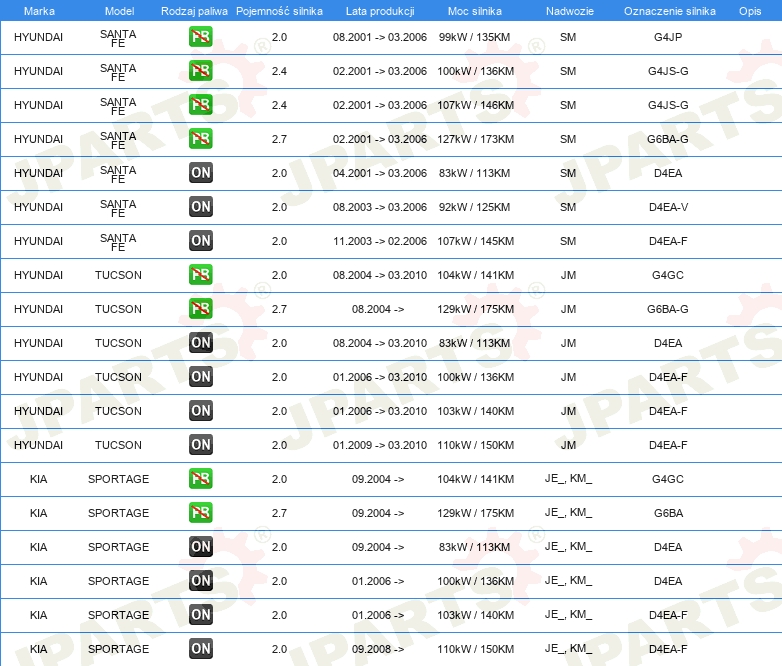This screenshot has width=782, height=666.
Task: Click KIA in the G6BA row
Action: tap(38, 513)
